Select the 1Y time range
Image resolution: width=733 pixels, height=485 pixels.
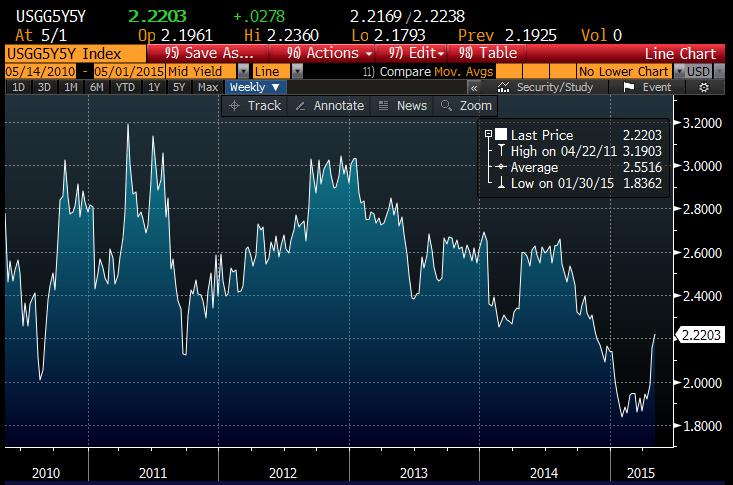[153, 88]
